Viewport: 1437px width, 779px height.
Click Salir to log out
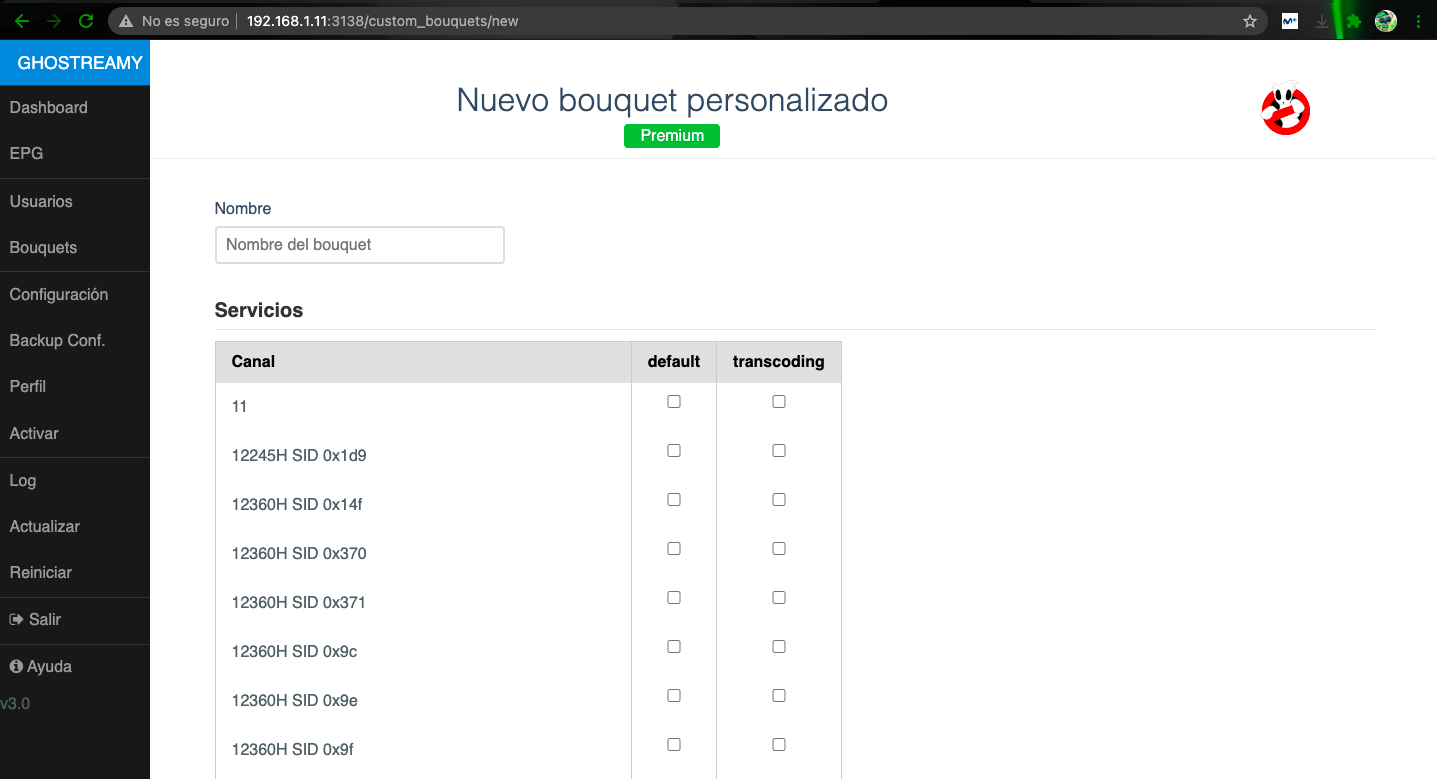(x=36, y=620)
